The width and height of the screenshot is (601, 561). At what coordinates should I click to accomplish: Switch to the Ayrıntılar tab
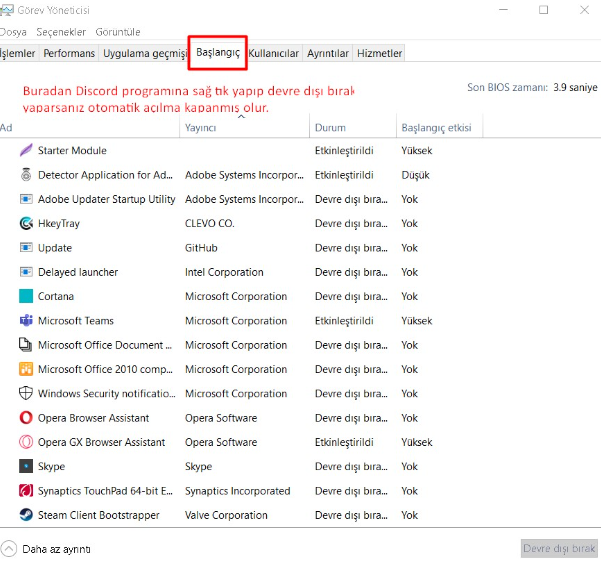coord(328,53)
